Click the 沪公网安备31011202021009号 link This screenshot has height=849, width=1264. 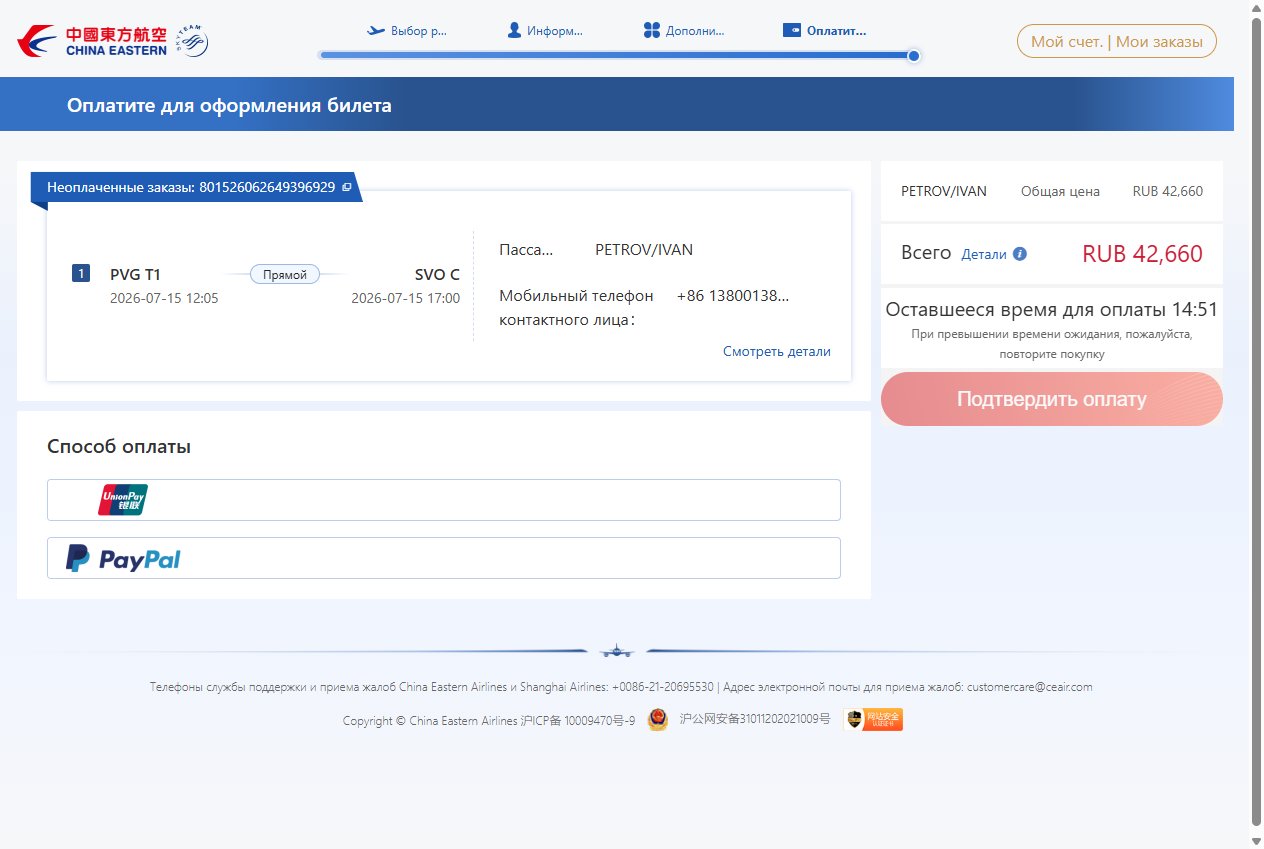point(755,718)
